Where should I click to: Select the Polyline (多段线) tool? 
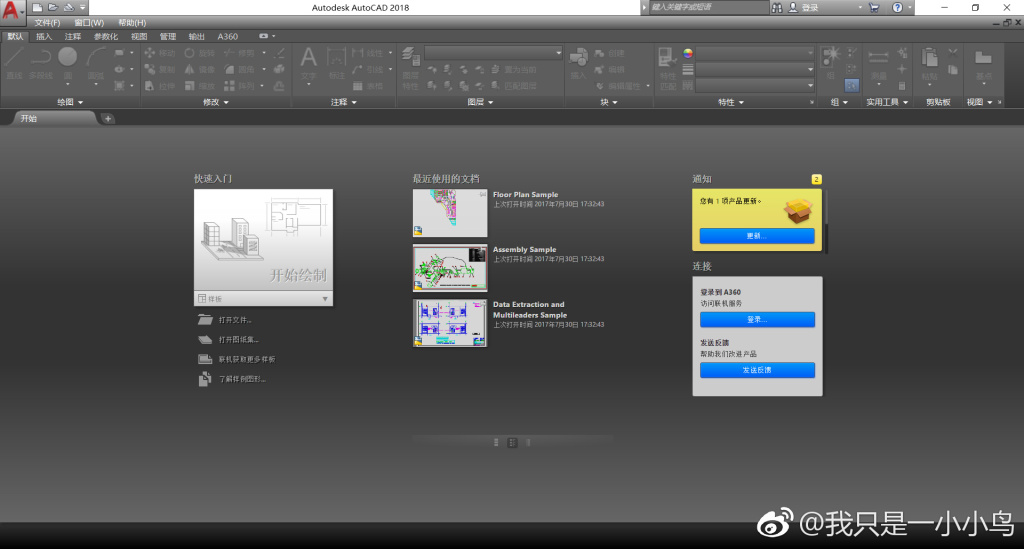coord(40,63)
